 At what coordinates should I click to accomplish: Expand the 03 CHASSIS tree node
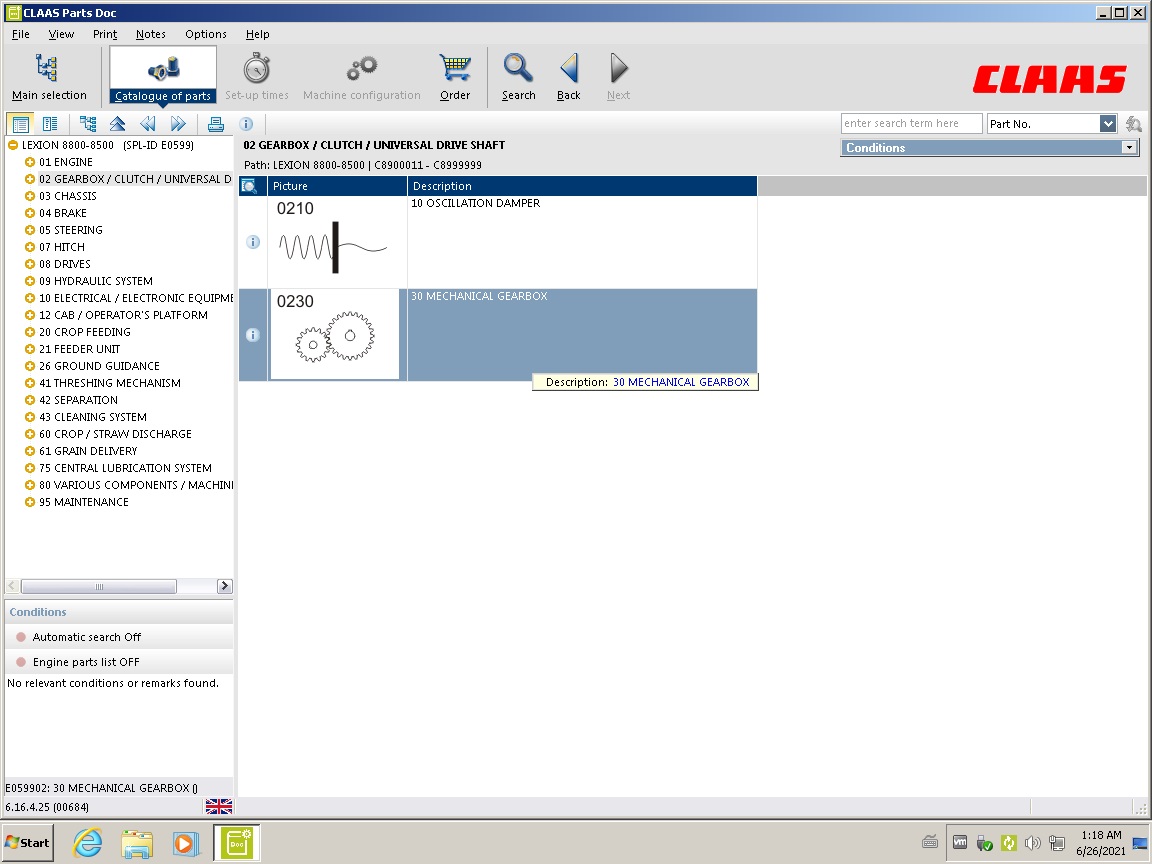click(30, 196)
